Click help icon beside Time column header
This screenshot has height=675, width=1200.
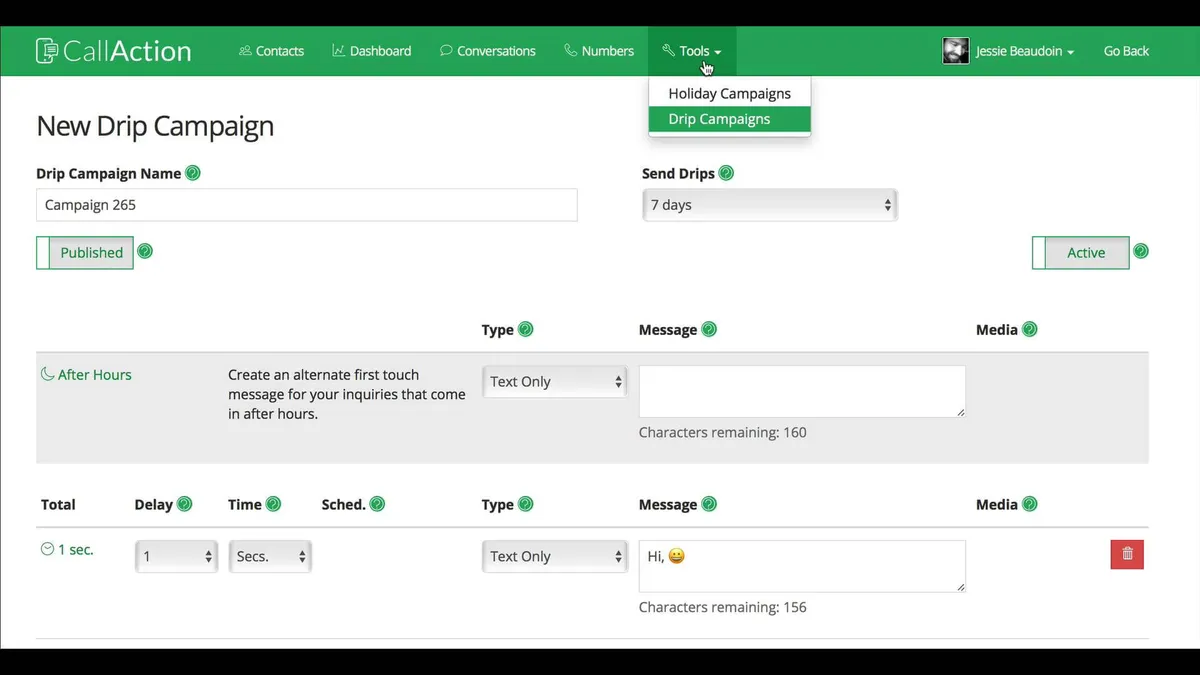pos(274,504)
